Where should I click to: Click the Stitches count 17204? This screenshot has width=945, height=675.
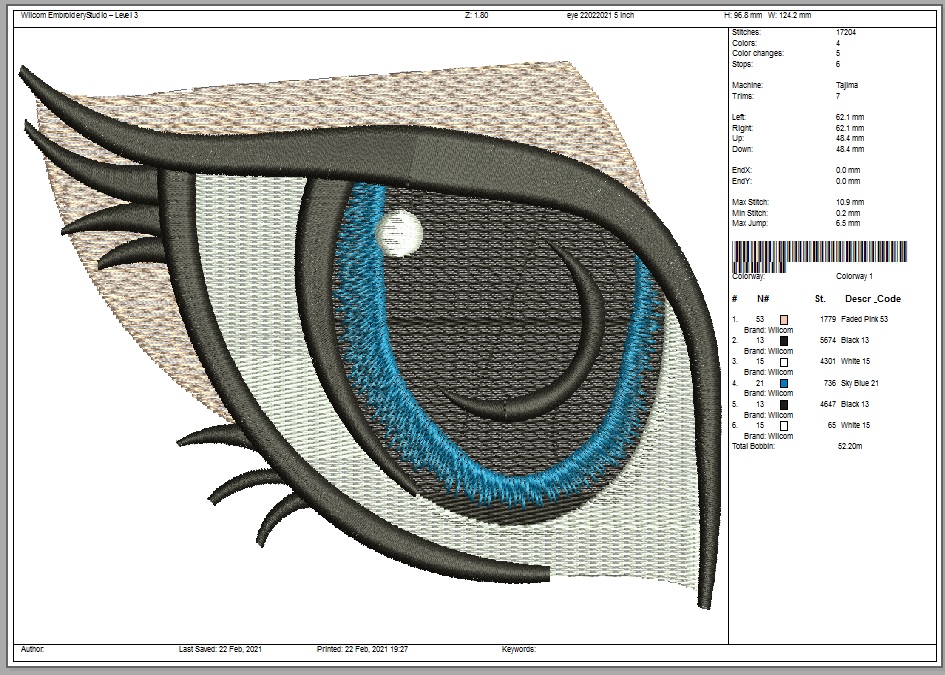click(845, 33)
